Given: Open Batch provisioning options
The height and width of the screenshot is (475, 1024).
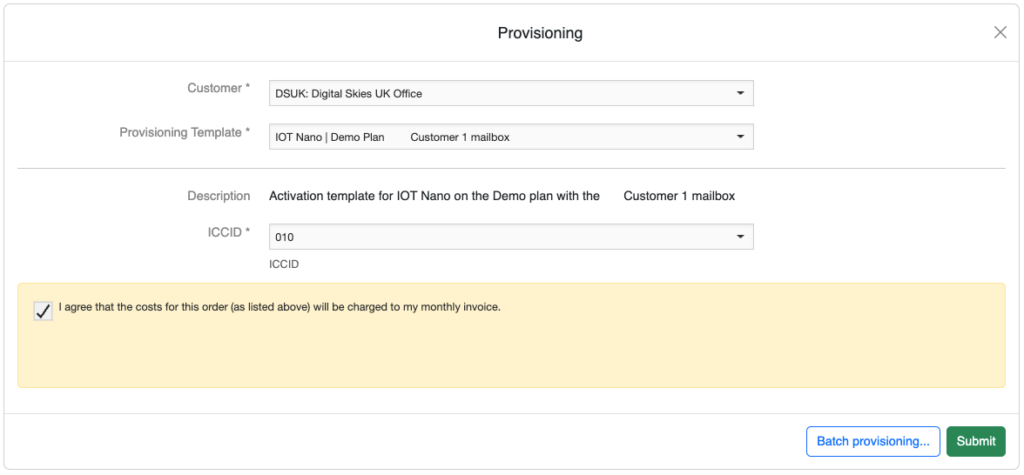Looking at the screenshot, I should pyautogui.click(x=872, y=441).
